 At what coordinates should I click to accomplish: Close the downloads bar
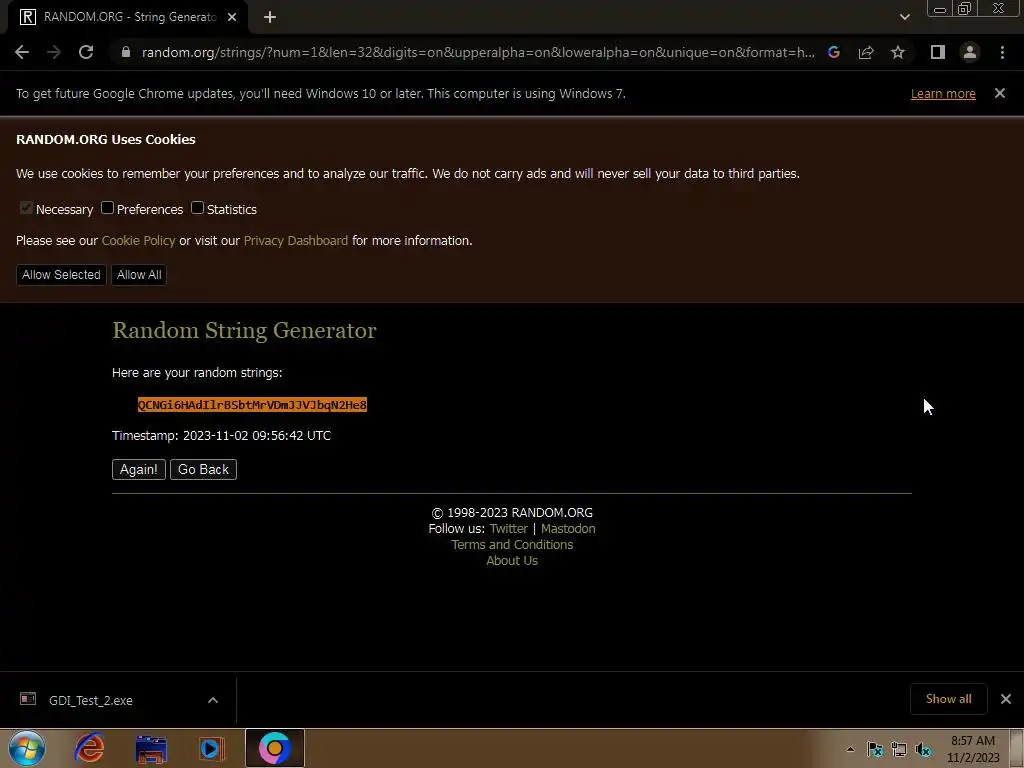coord(1006,699)
